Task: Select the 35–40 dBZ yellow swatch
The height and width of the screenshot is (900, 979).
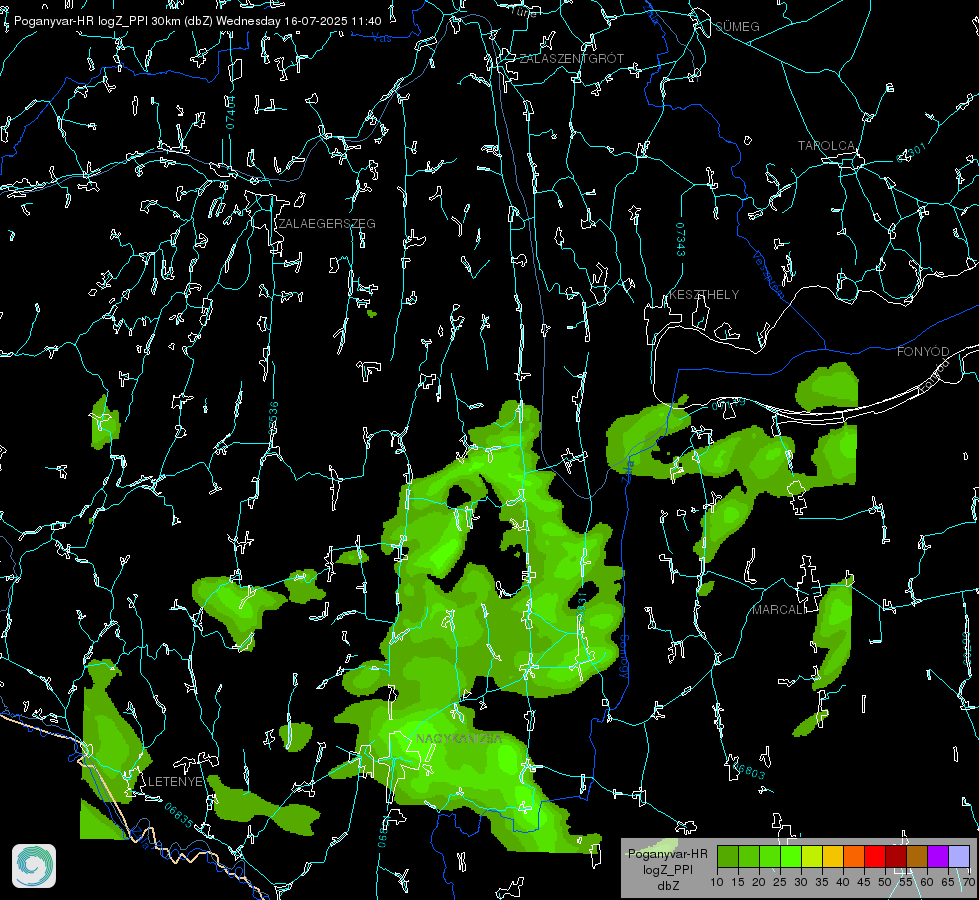Action: [833, 856]
